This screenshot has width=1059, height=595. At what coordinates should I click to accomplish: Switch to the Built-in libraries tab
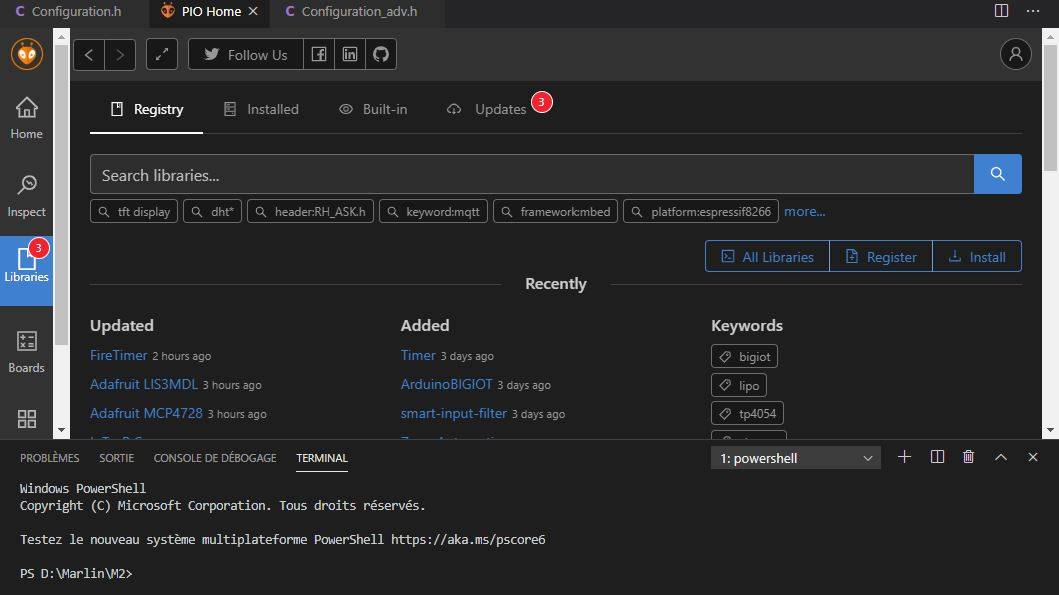pyautogui.click(x=373, y=109)
